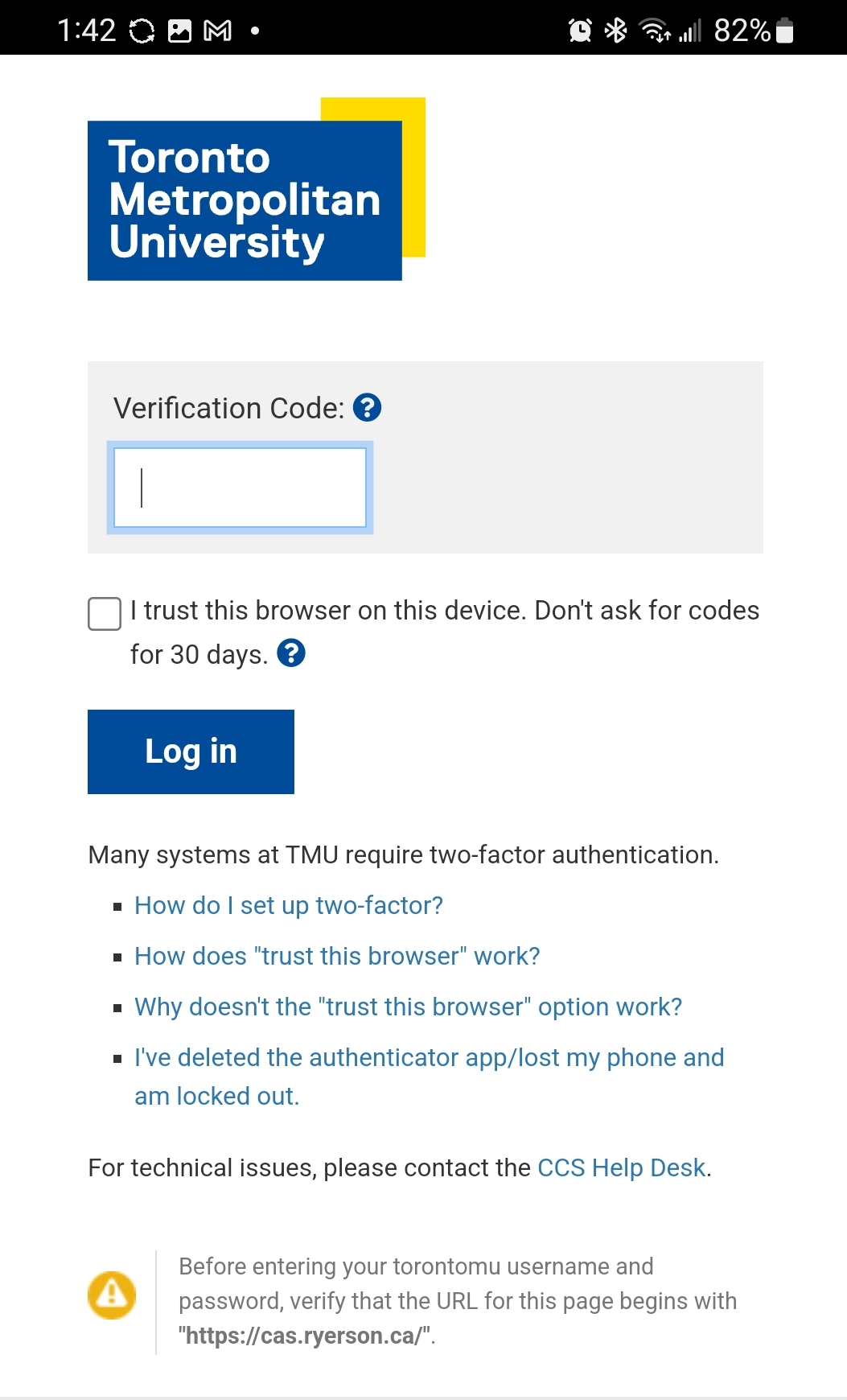
Task: Focus the Verification Code input field
Action: coord(240,488)
